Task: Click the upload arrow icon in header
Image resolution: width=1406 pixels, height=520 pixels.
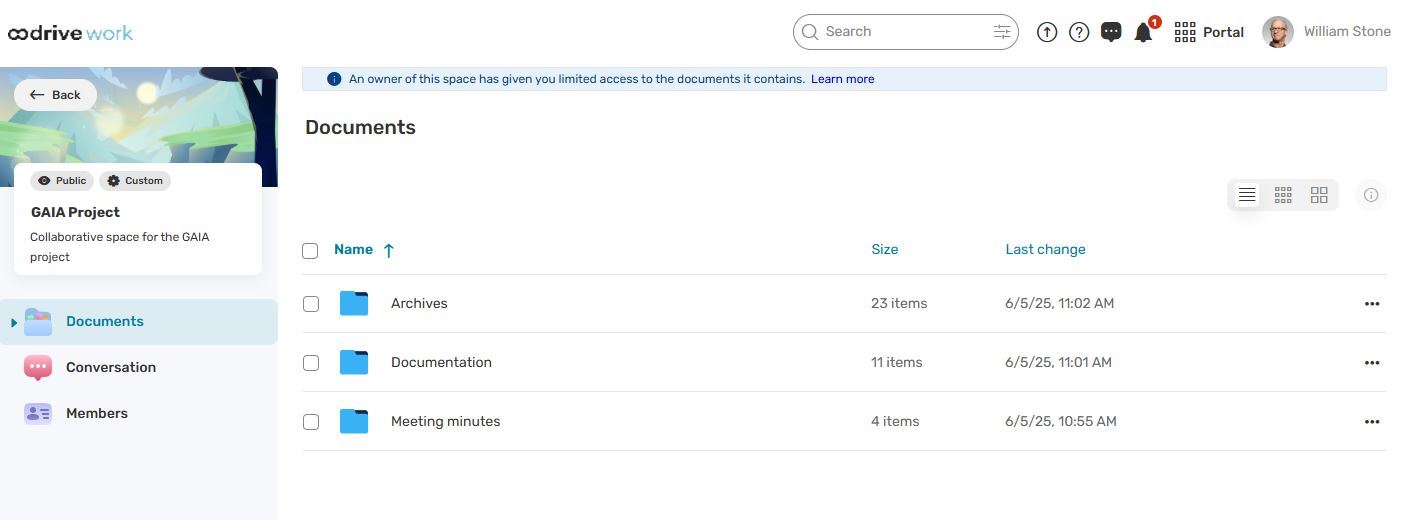Action: click(1047, 32)
